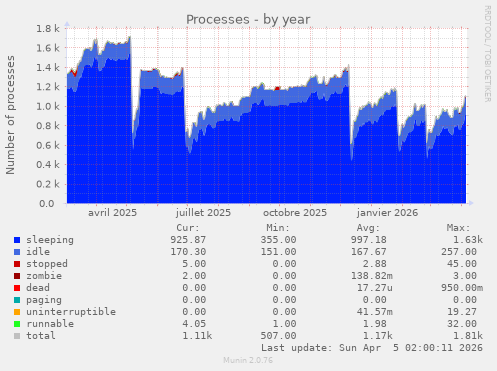Click the 'sleeping' legend label
Screen dimensions: 497x371
coord(50,240)
